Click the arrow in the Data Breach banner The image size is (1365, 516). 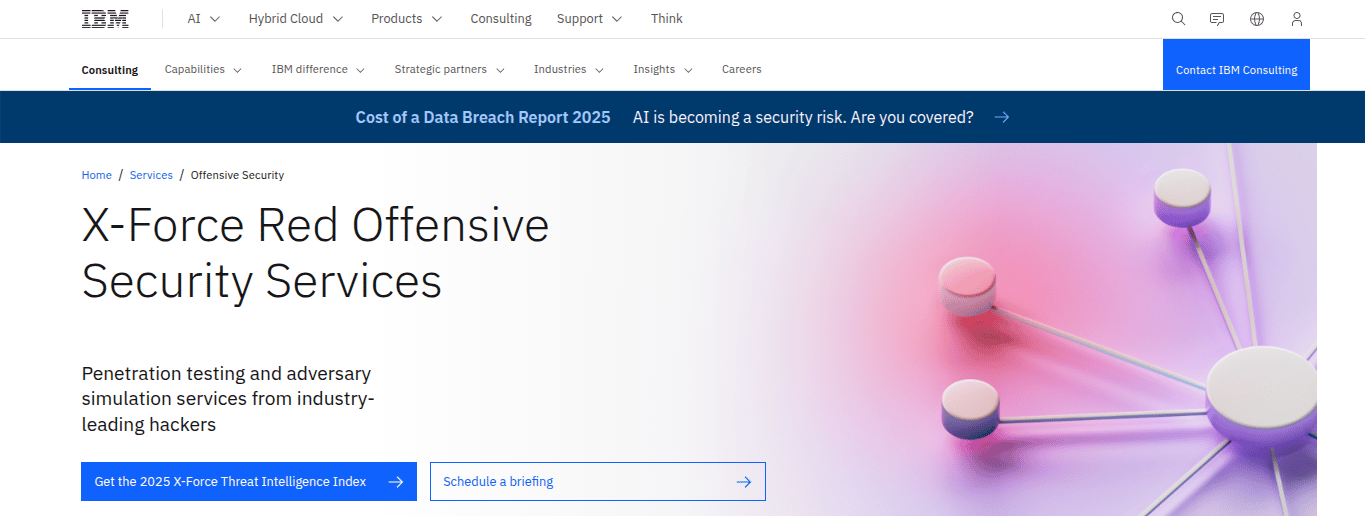point(1002,117)
